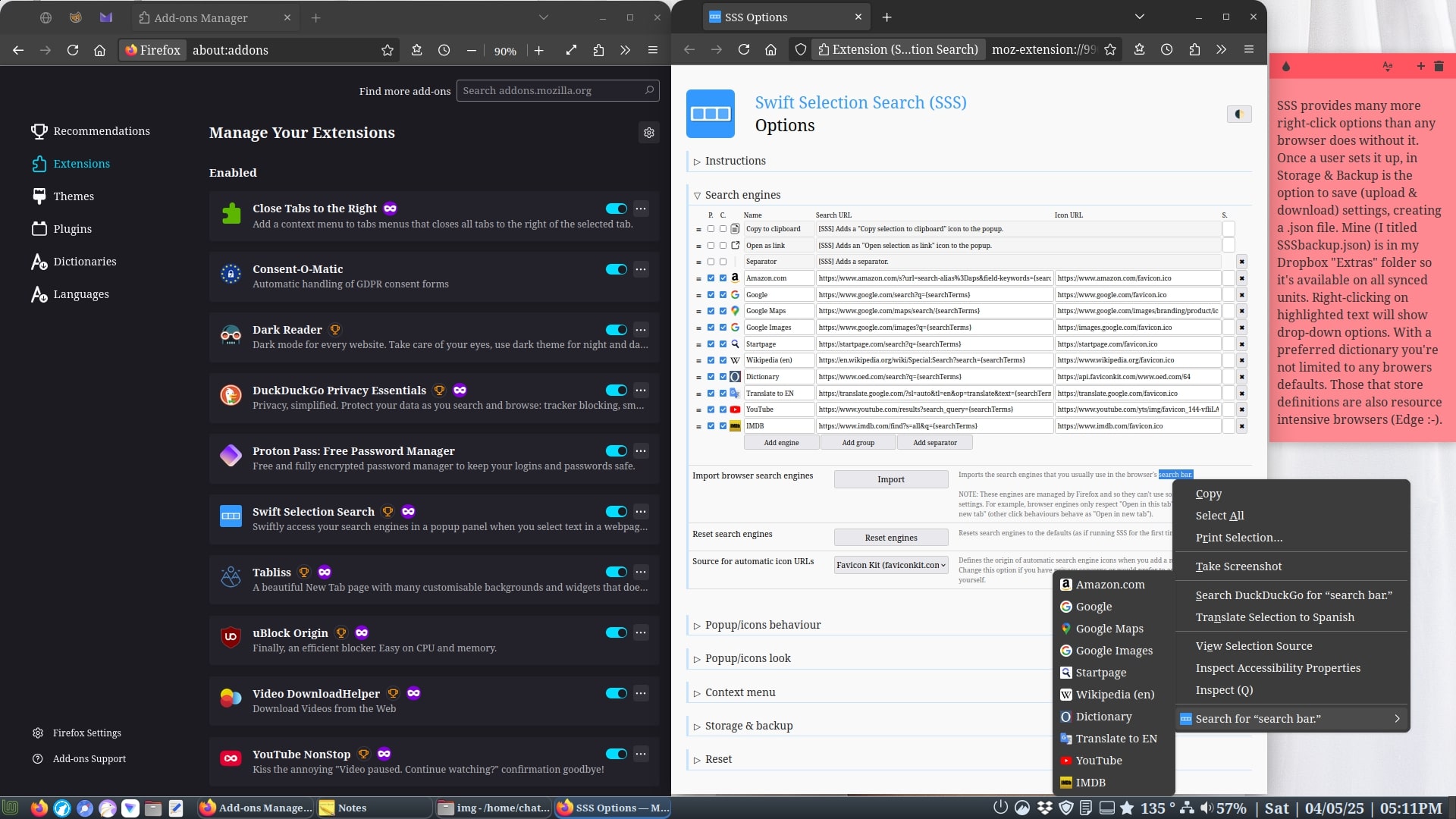
Task: Choose Take Screenshot from the context menu
Action: [x=1238, y=566]
